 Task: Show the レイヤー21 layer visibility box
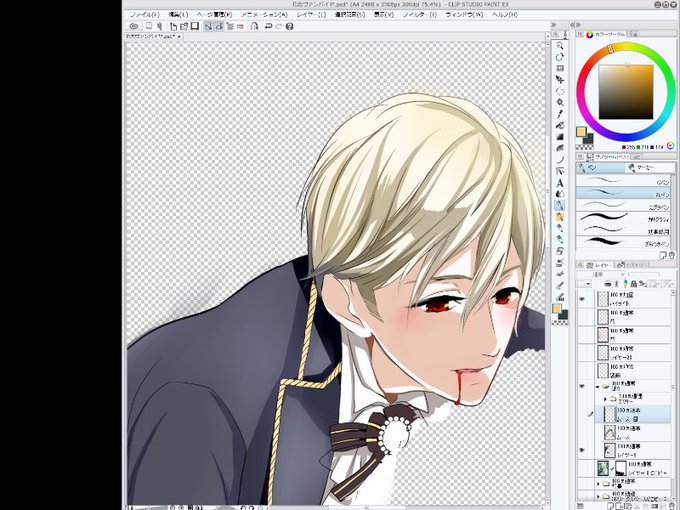582,353
